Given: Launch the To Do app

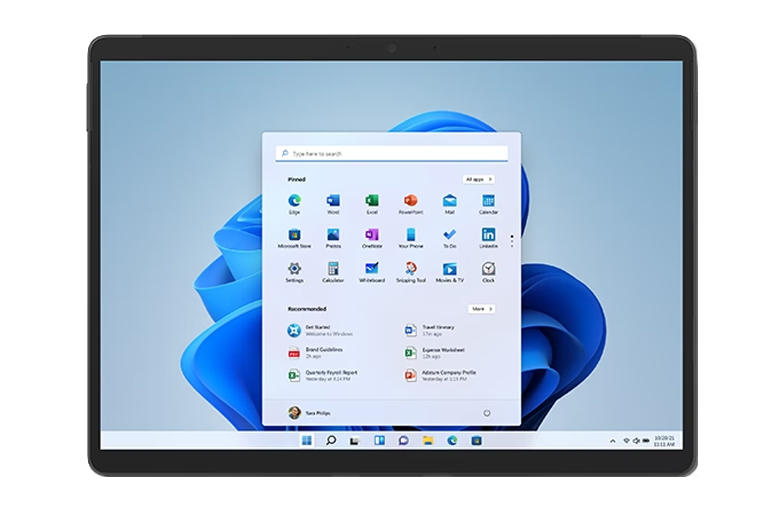Looking at the screenshot, I should click(449, 238).
